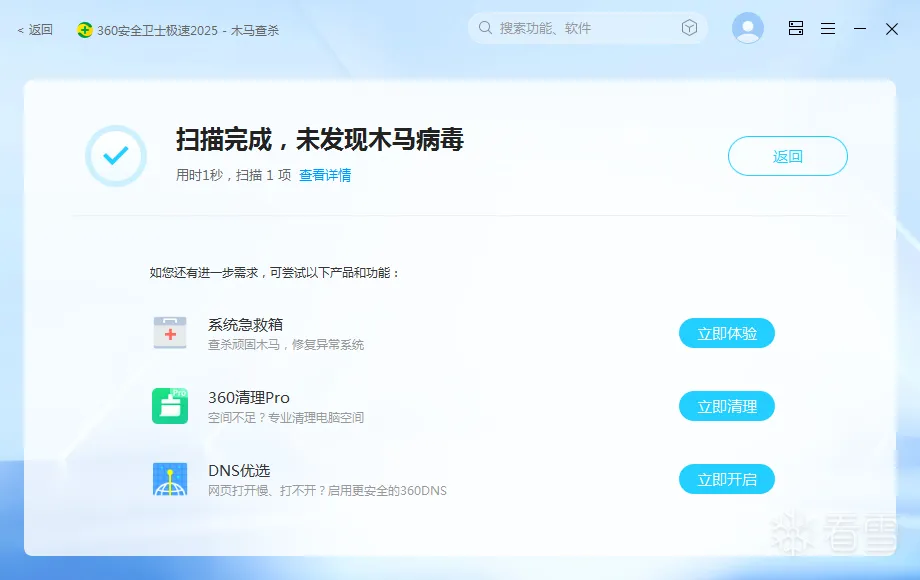The image size is (920, 580).
Task: Click the 网页打开慢、打不开 DNS description
Action: coord(327,491)
